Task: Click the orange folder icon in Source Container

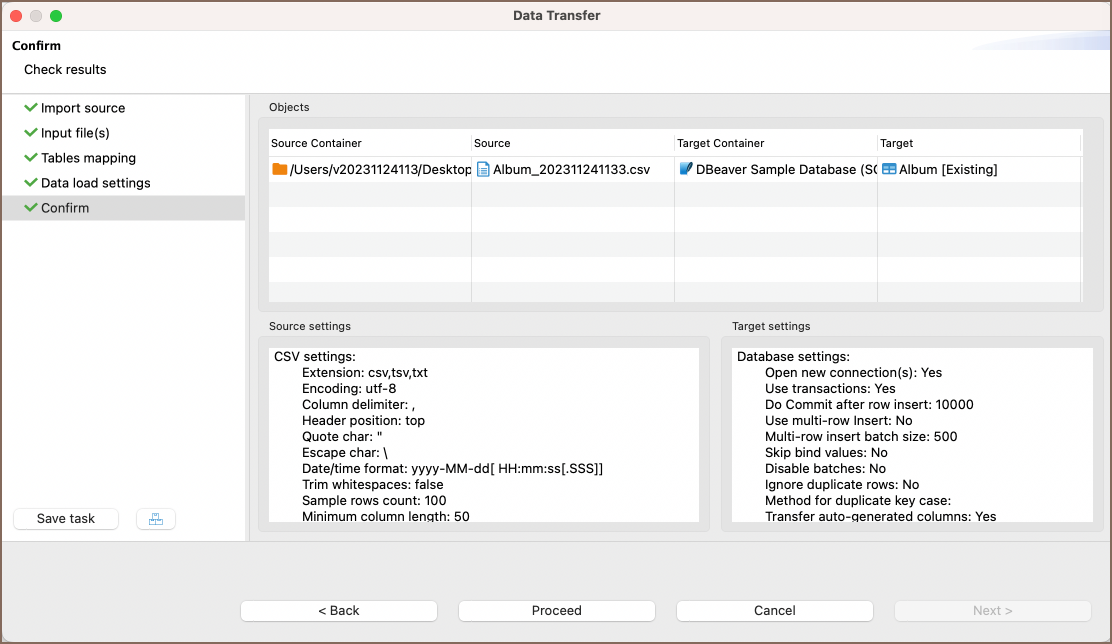Action: click(x=279, y=169)
